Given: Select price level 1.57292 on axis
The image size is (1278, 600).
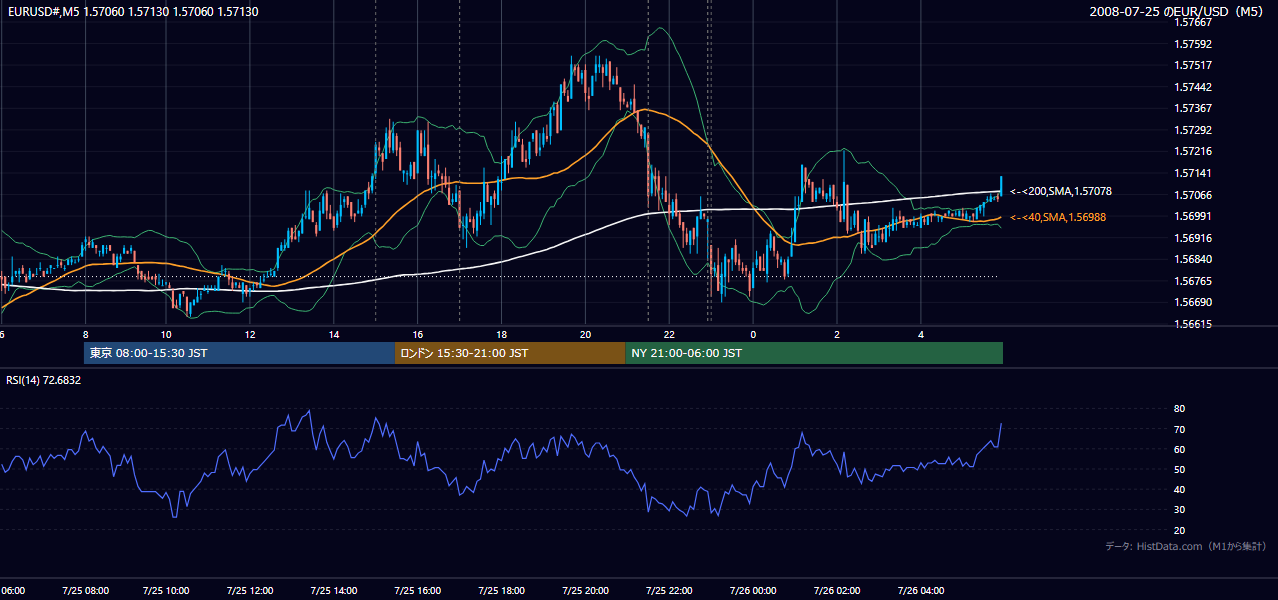Looking at the screenshot, I should [1192, 130].
